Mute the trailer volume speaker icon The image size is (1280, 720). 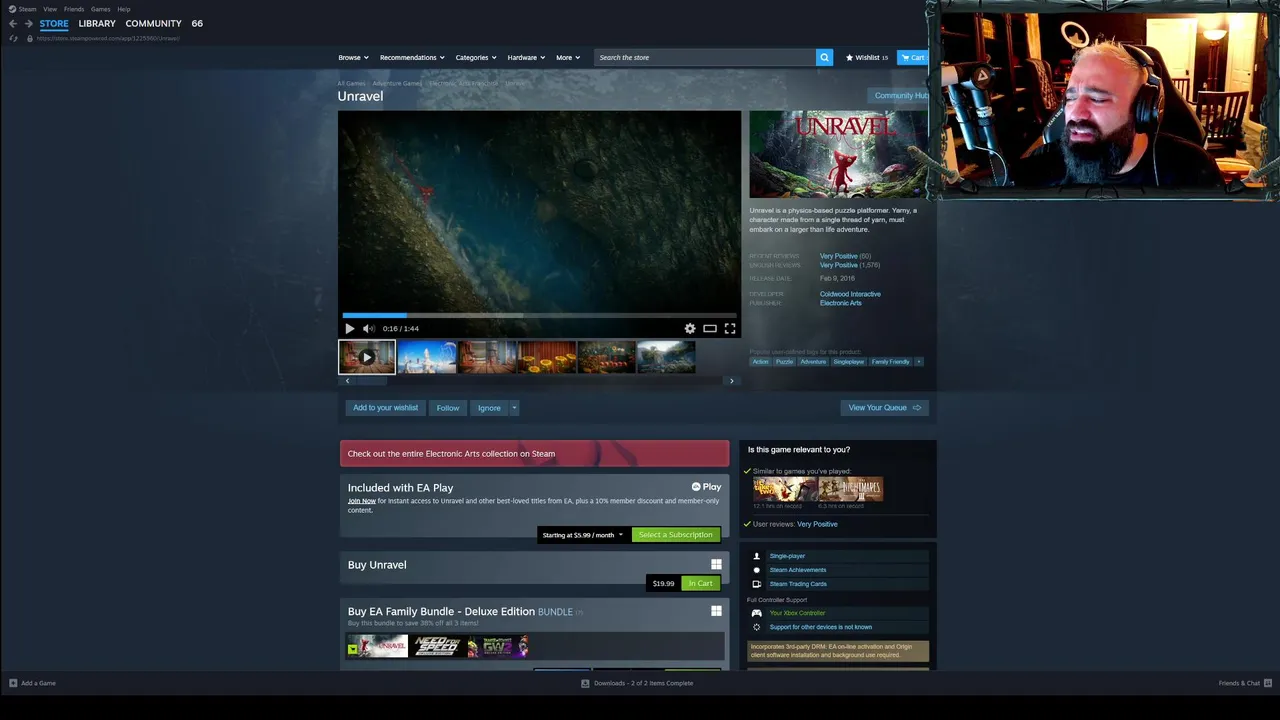(x=368, y=328)
